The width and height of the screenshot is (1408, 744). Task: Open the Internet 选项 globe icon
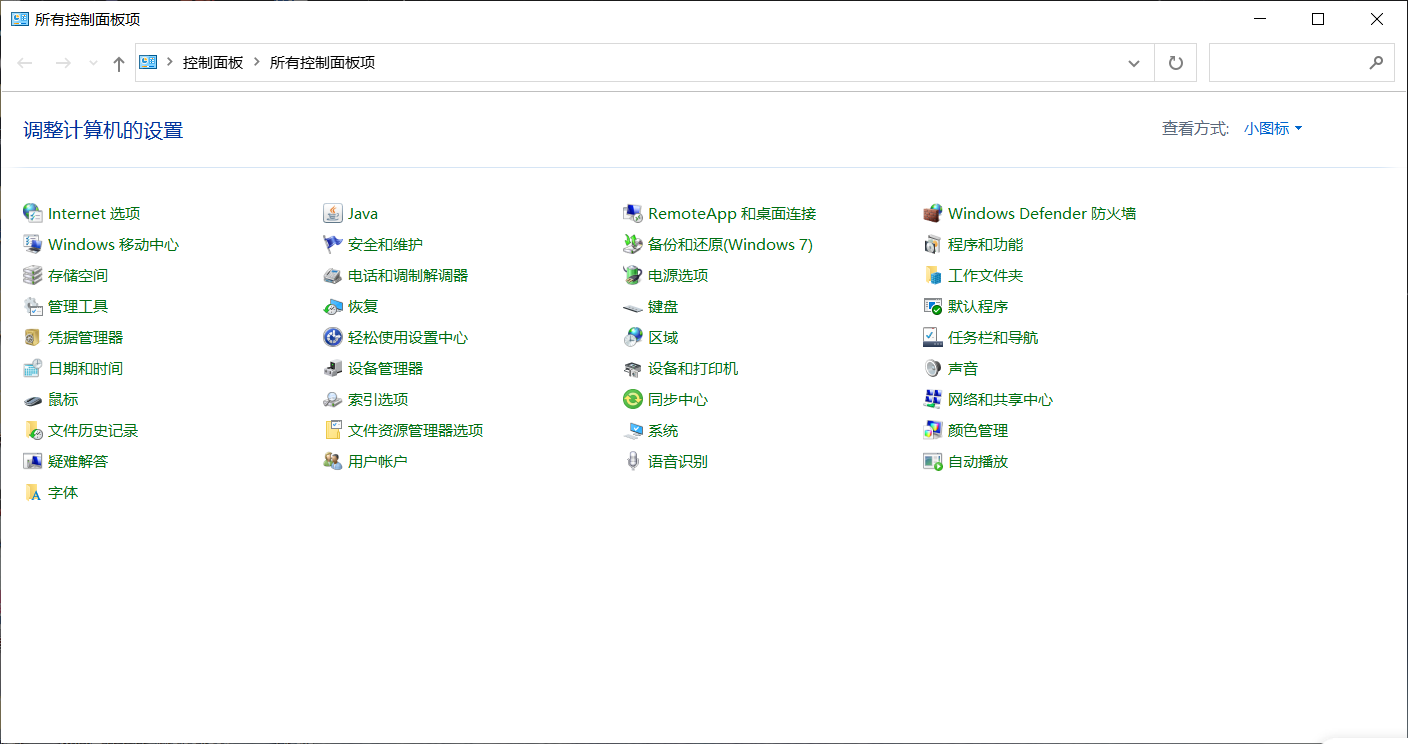[32, 213]
